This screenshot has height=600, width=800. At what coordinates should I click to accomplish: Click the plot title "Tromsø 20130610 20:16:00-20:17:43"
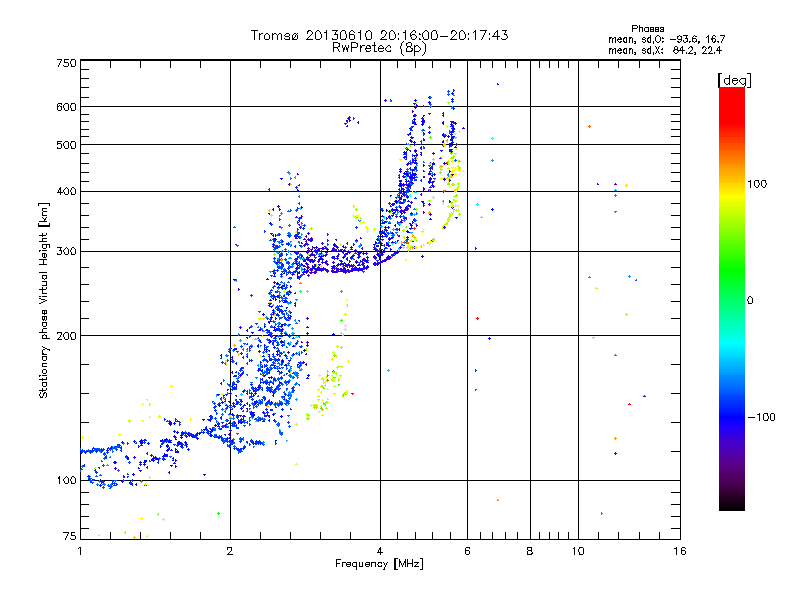coord(379,35)
